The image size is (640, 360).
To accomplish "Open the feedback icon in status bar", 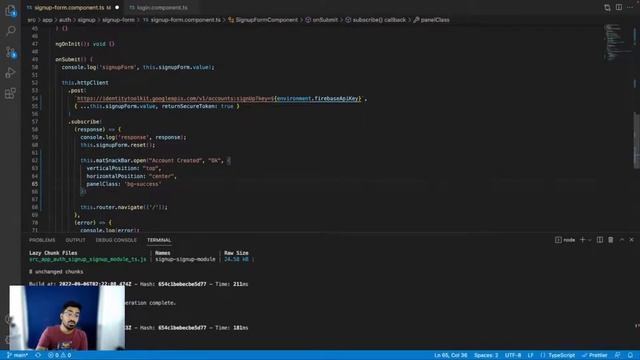I will tap(618, 355).
